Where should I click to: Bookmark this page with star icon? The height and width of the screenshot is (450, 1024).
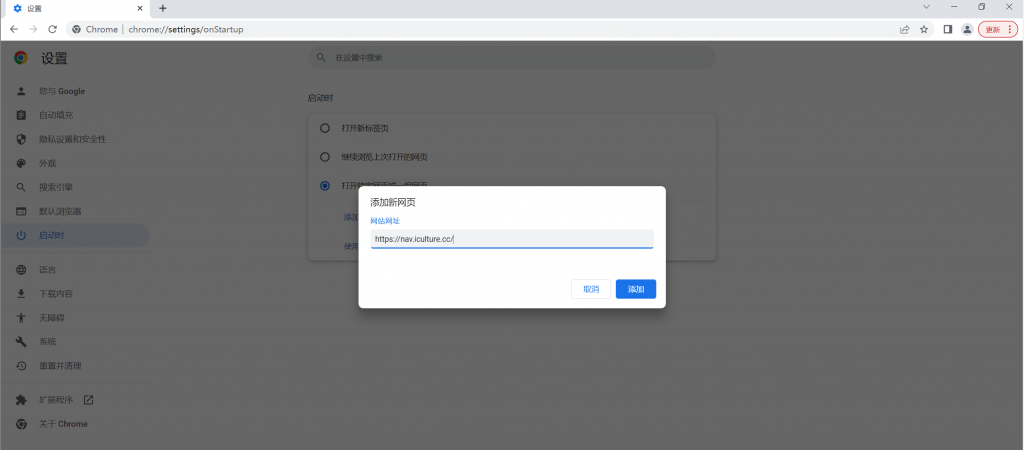coord(924,29)
